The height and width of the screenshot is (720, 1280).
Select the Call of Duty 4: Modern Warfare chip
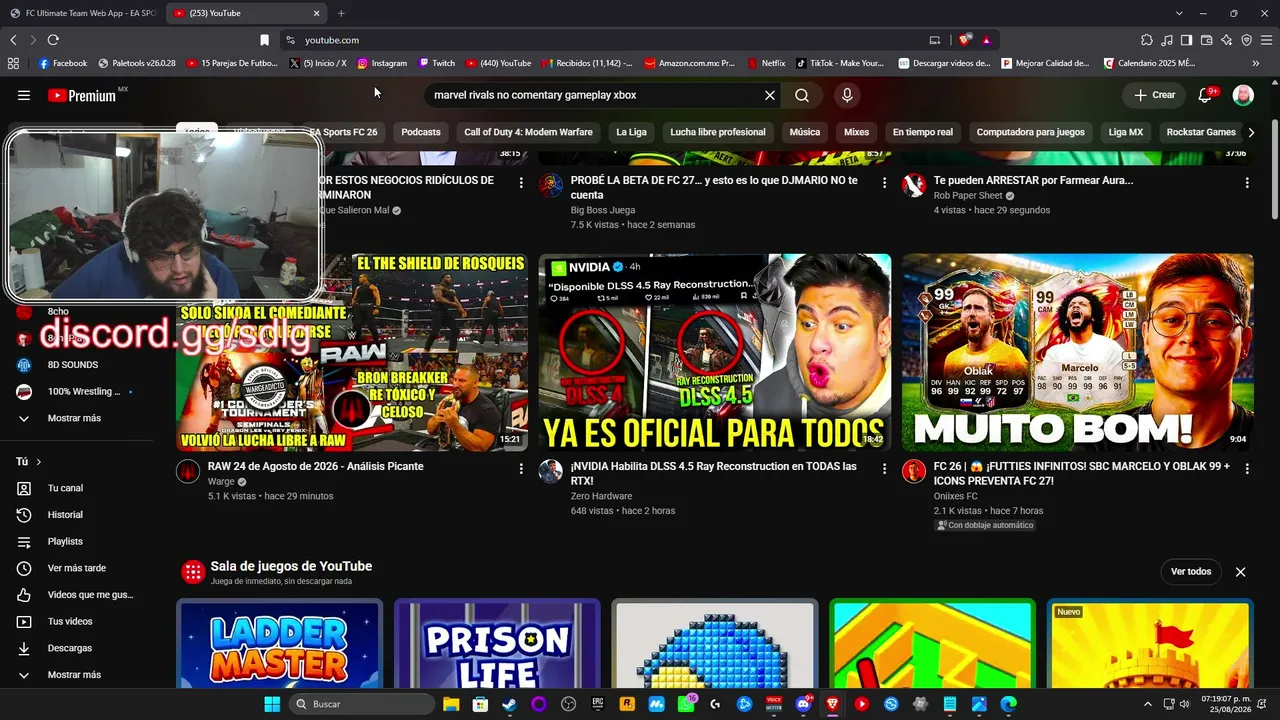tap(528, 132)
